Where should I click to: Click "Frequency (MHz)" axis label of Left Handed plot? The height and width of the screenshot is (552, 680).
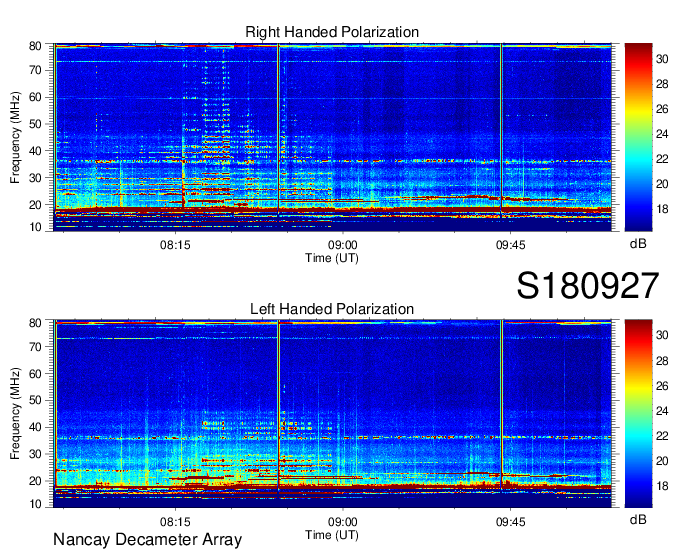point(15,414)
